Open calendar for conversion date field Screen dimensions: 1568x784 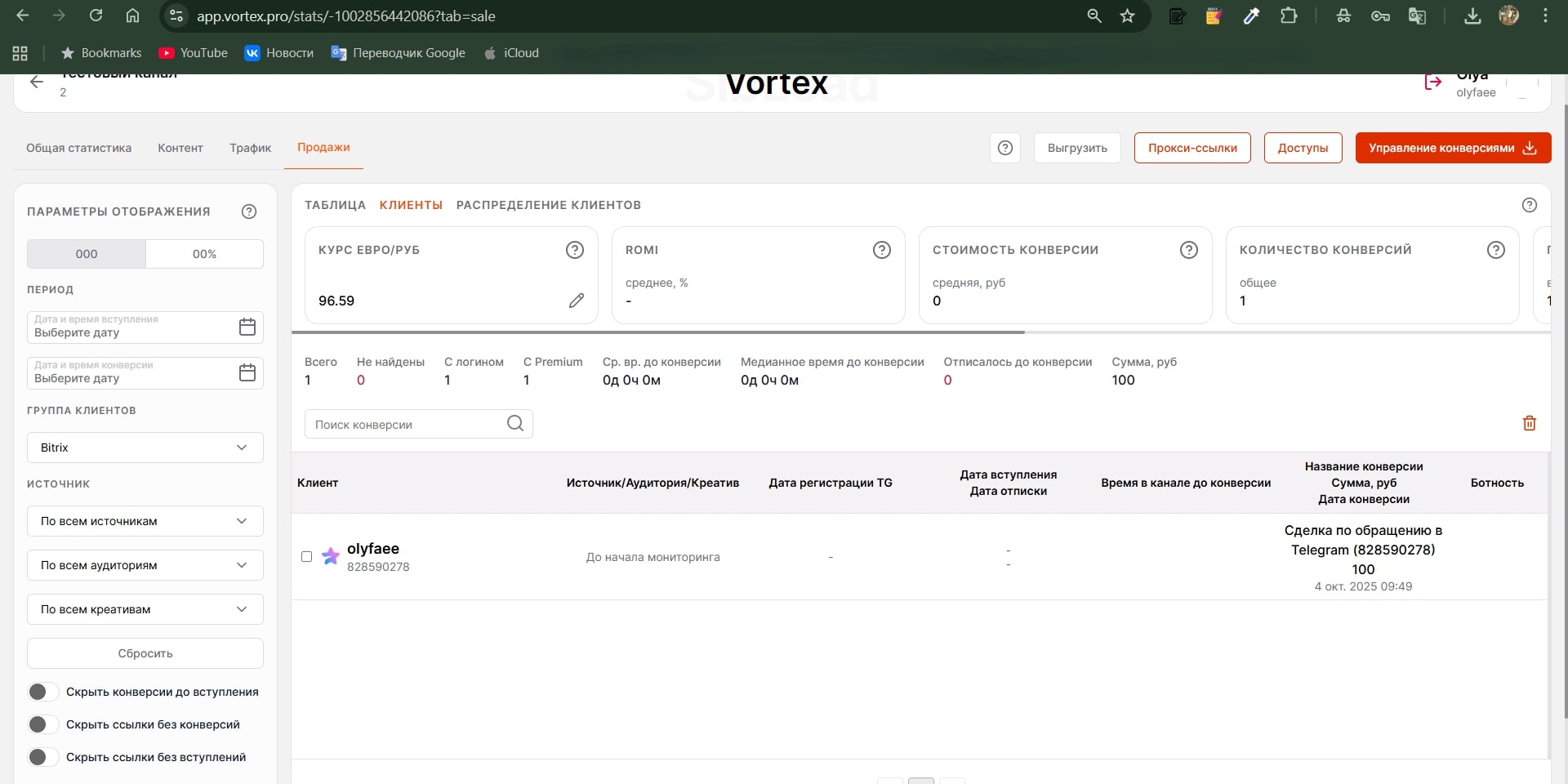tap(247, 372)
